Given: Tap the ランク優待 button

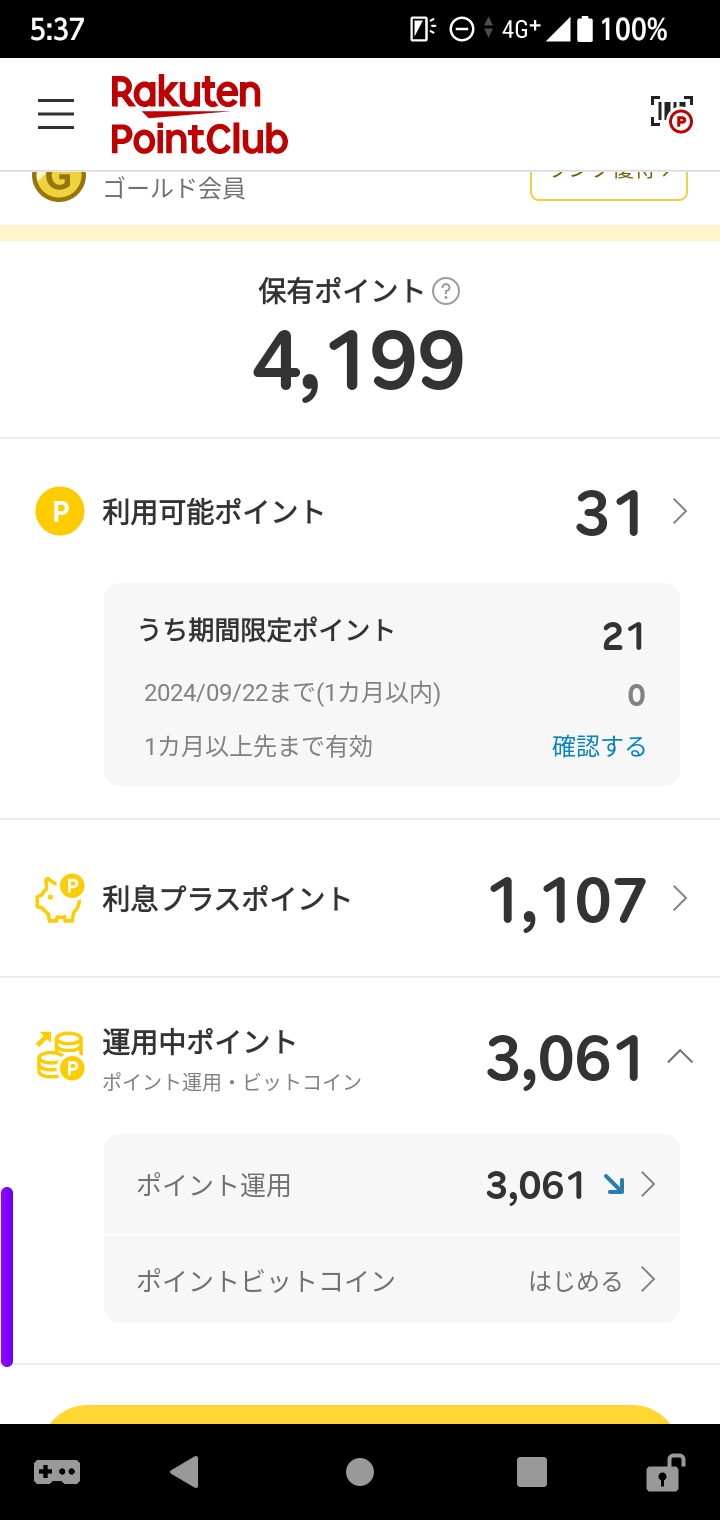Looking at the screenshot, I should (x=608, y=186).
